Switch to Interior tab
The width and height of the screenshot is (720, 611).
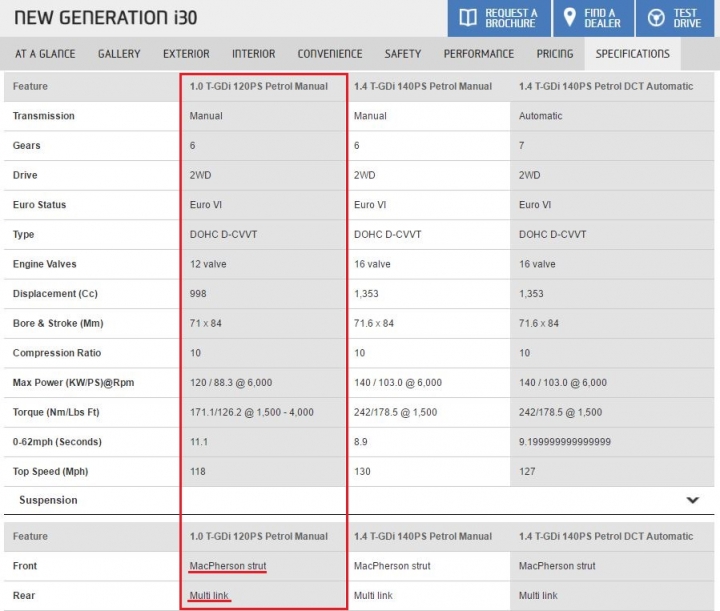(253, 54)
